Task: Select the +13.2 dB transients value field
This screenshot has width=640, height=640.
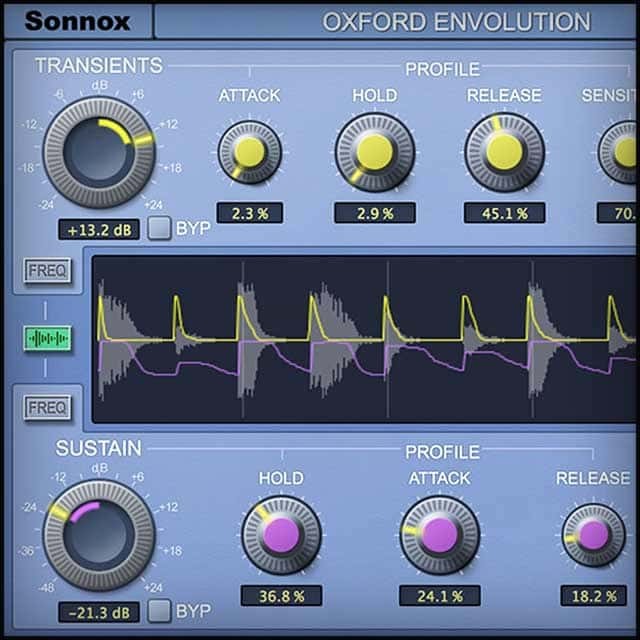Action: (x=99, y=228)
